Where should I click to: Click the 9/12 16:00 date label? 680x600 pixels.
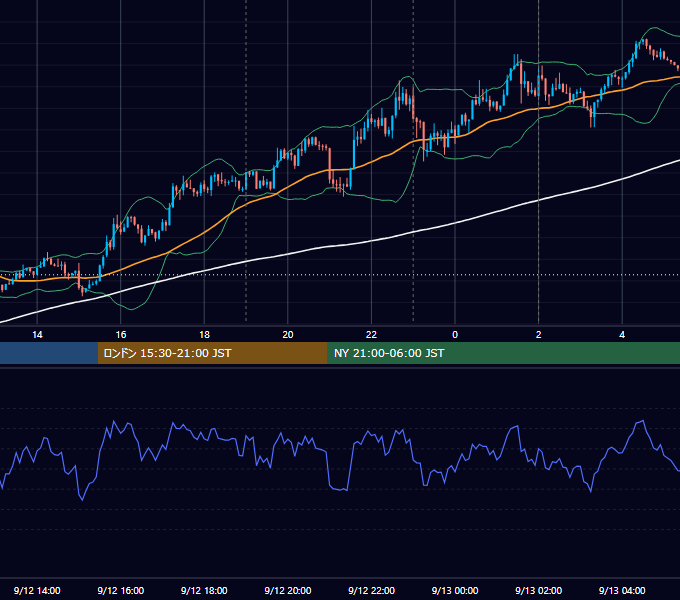pos(121,590)
